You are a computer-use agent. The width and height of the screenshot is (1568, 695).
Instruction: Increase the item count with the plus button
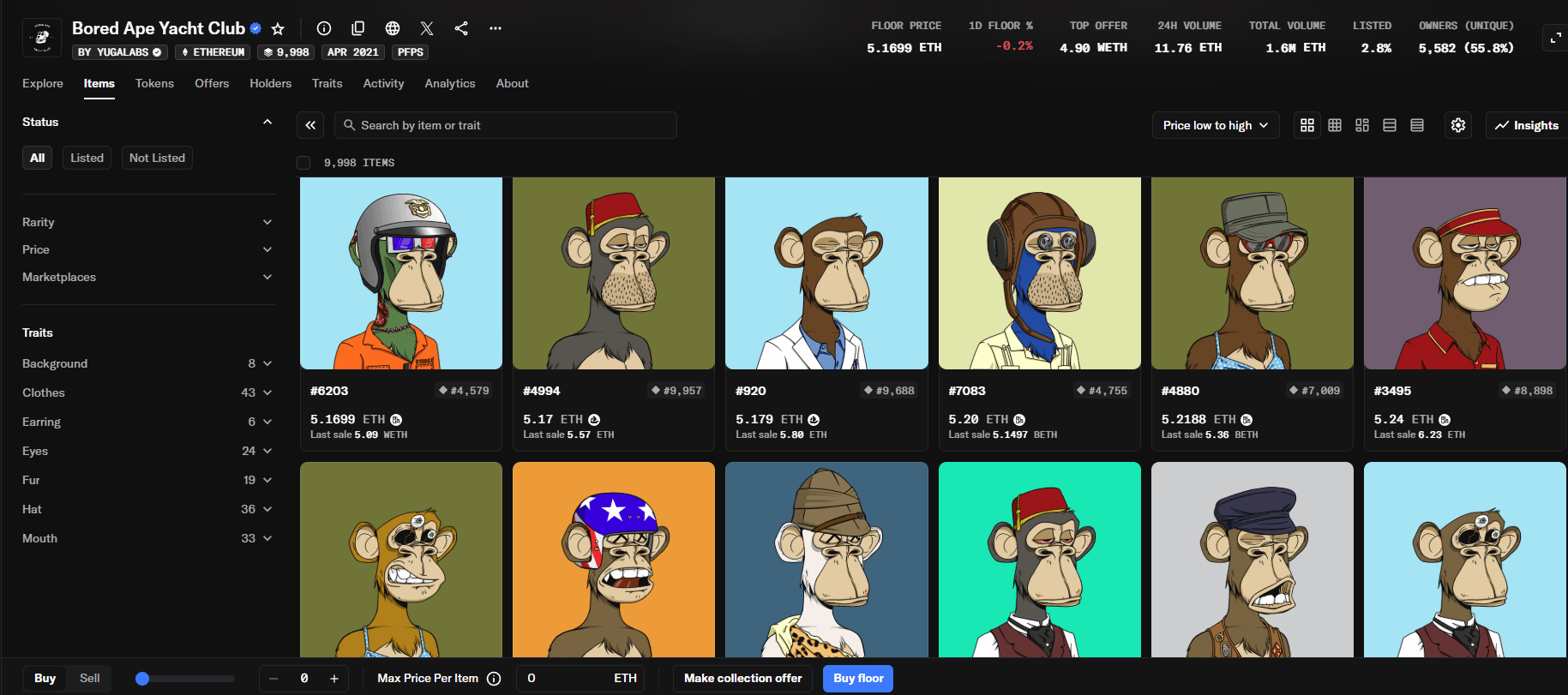(x=334, y=679)
